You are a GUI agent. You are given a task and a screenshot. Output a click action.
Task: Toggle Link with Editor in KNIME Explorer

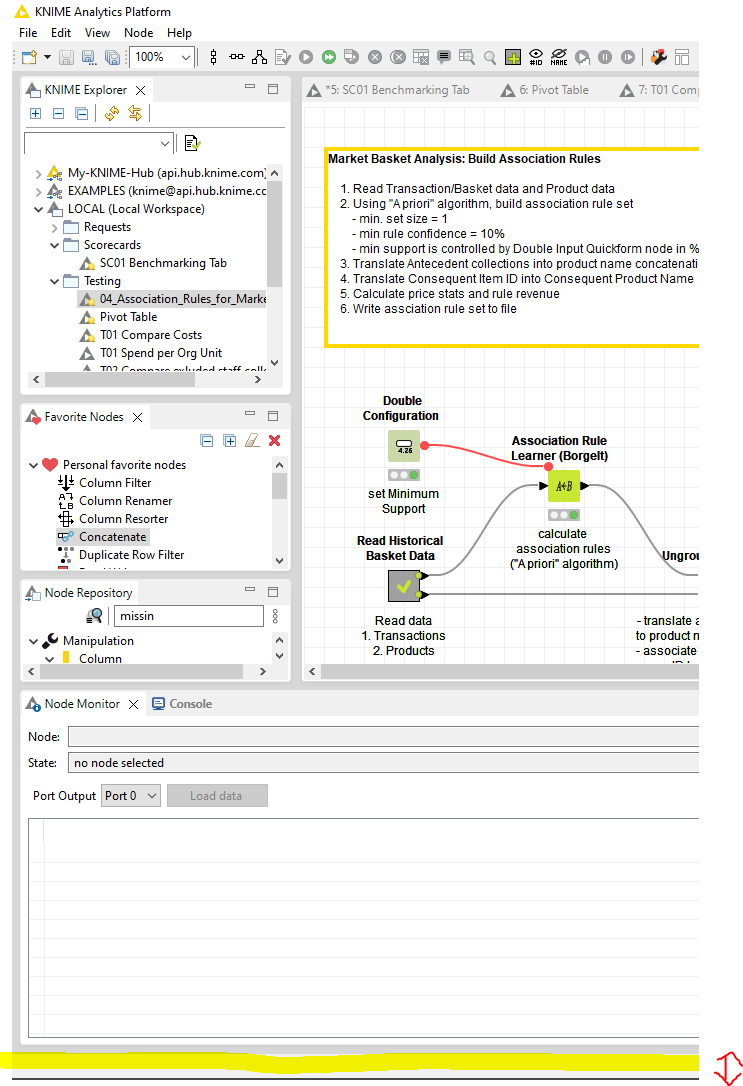tap(135, 114)
